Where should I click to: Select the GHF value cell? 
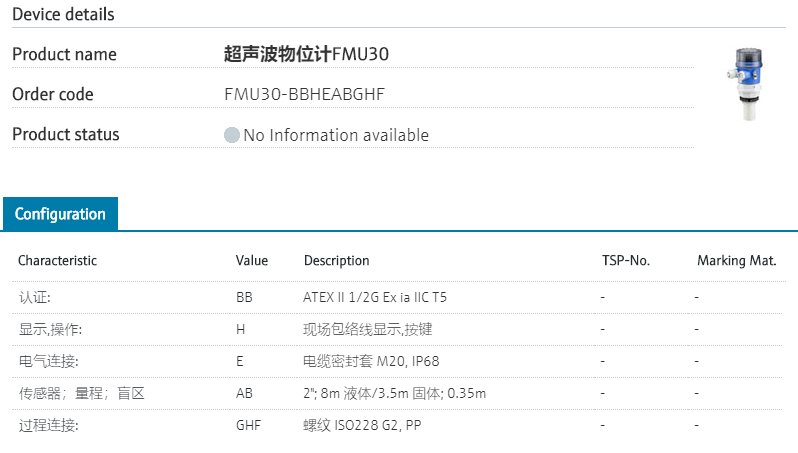tap(248, 425)
